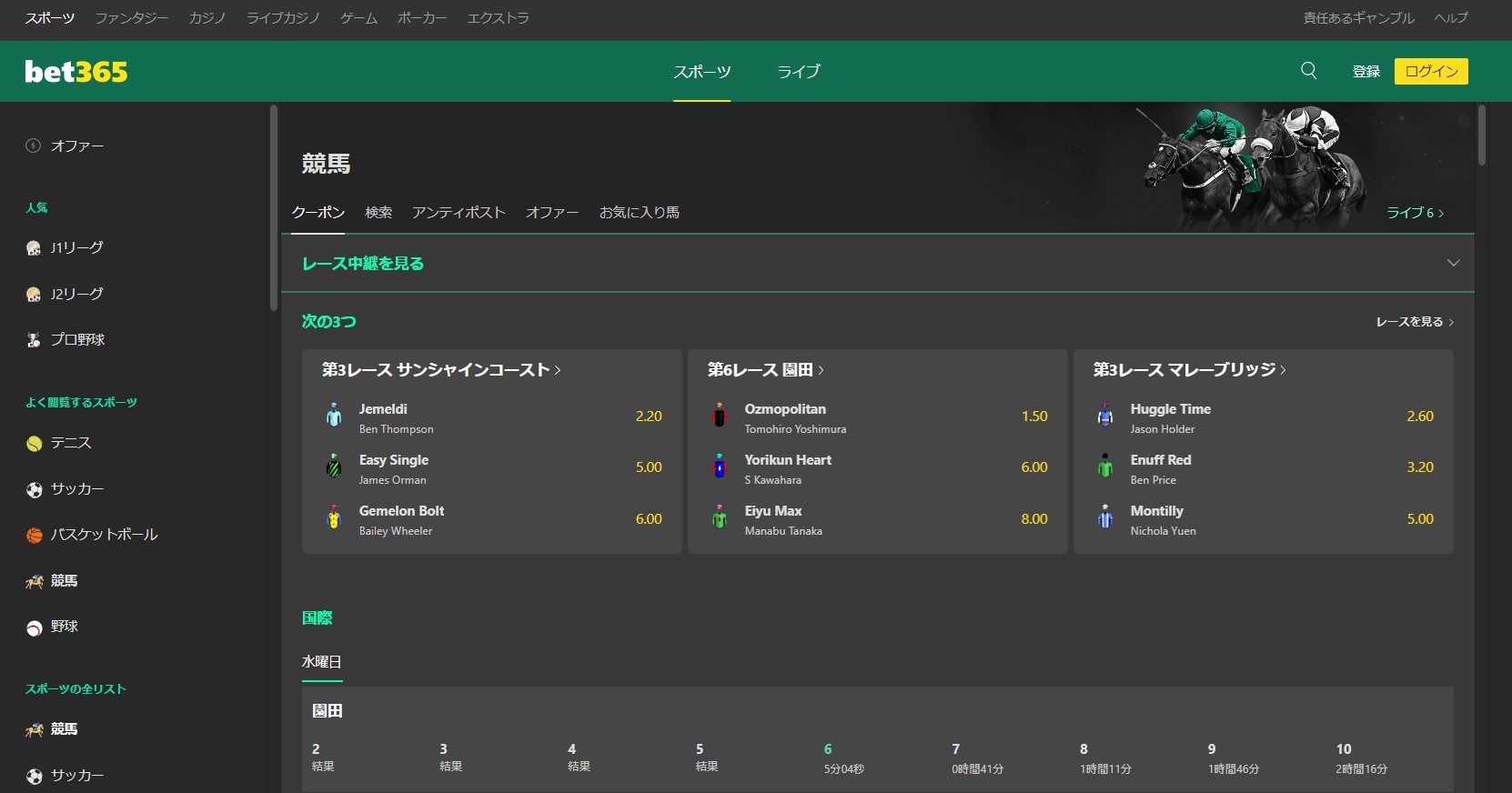Open ゲーム in top menu
Image resolution: width=1512 pixels, height=793 pixels.
coord(358,18)
